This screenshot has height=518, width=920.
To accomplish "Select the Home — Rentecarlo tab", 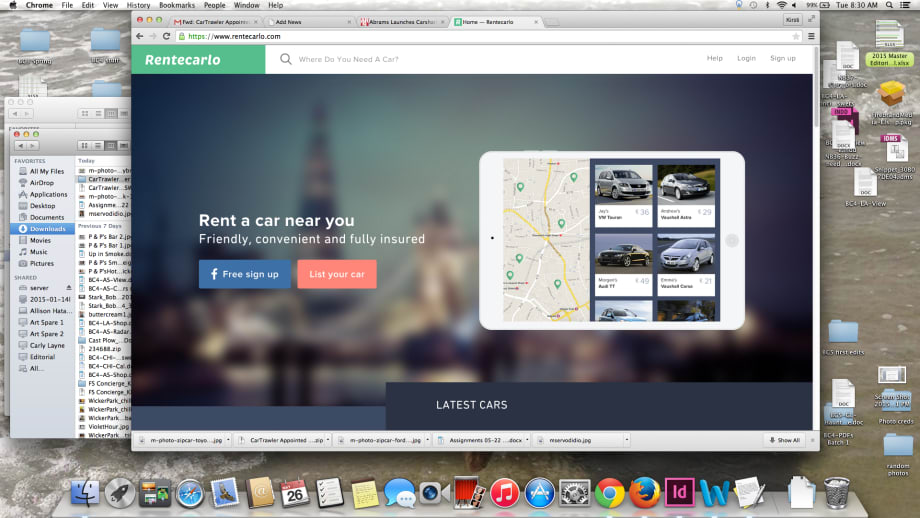I will [x=493, y=22].
